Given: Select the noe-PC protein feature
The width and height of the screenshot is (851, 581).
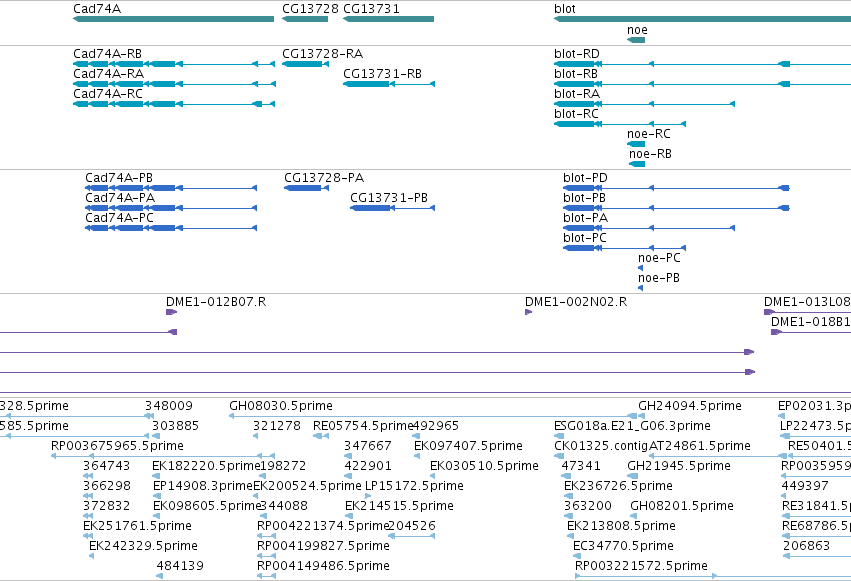Looking at the screenshot, I should click(640, 268).
